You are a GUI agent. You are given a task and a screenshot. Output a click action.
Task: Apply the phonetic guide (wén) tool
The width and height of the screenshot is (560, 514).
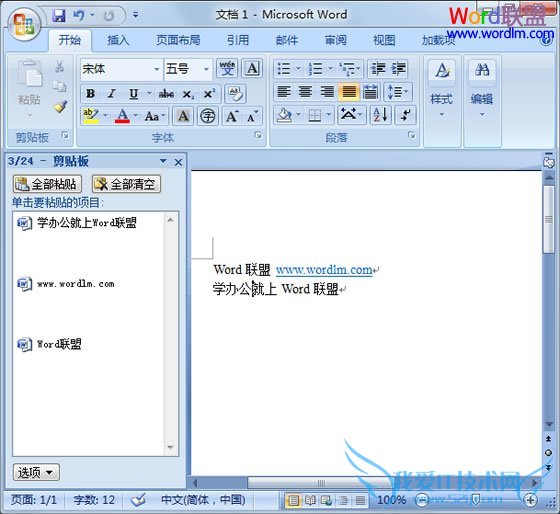click(x=227, y=68)
